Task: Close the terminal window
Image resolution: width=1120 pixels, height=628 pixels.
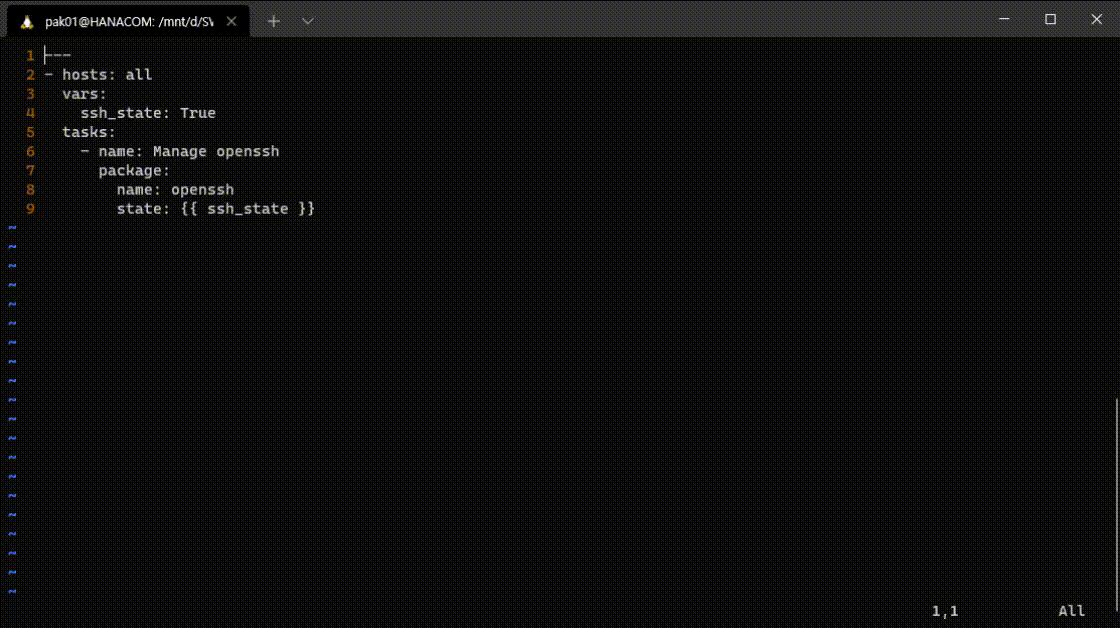Action: click(1096, 19)
